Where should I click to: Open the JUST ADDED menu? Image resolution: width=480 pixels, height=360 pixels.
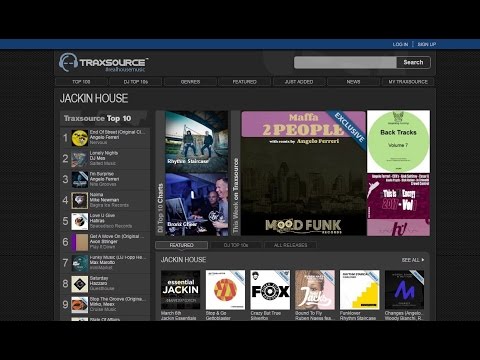(x=299, y=82)
